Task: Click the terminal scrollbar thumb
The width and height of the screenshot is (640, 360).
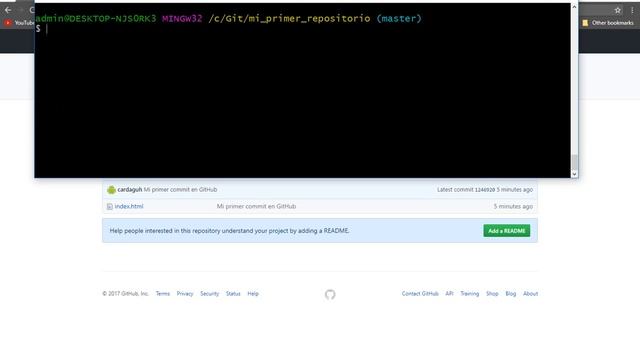Action: pos(574,162)
